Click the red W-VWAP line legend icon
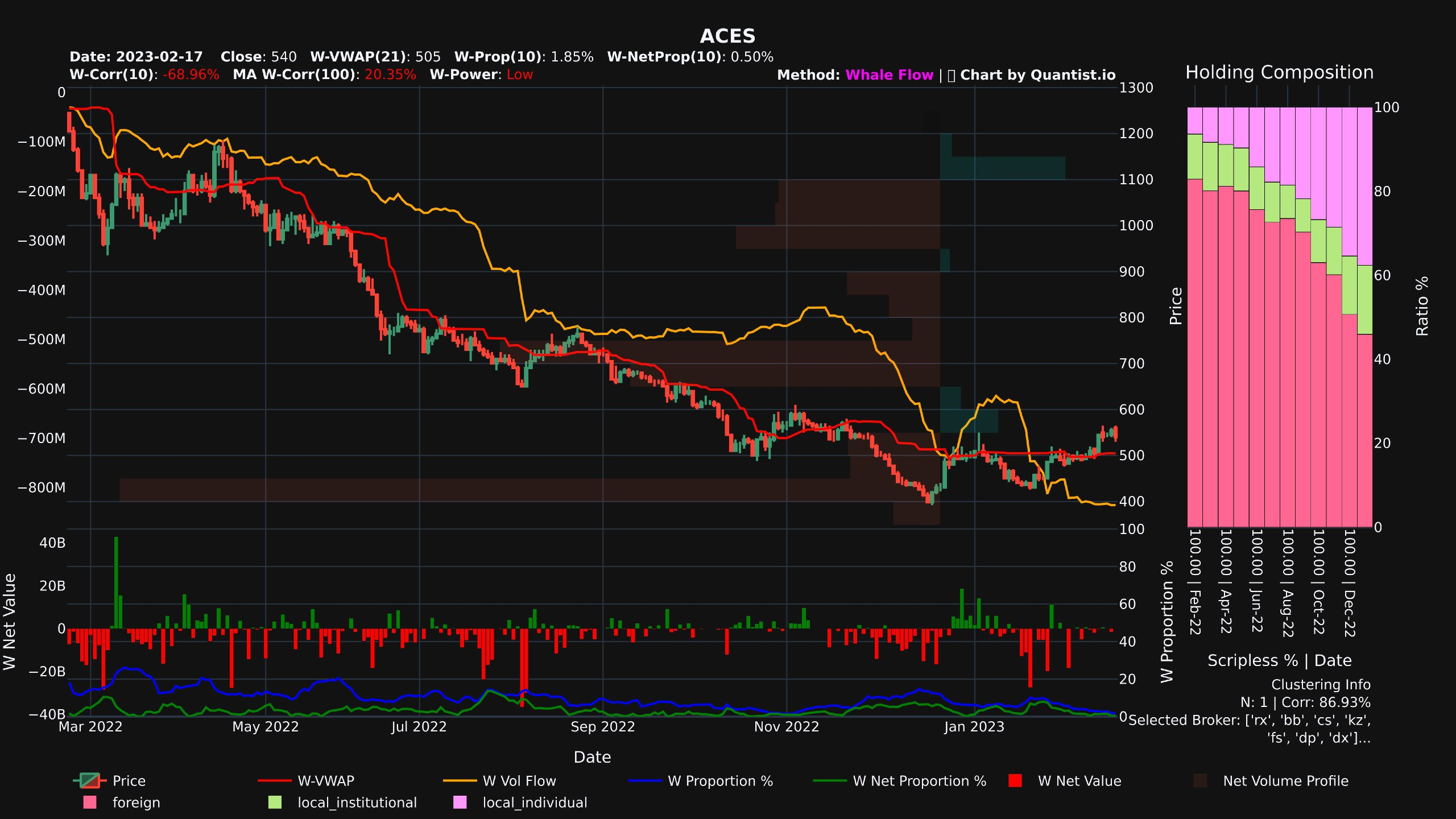This screenshot has height=819, width=1456. 274,781
